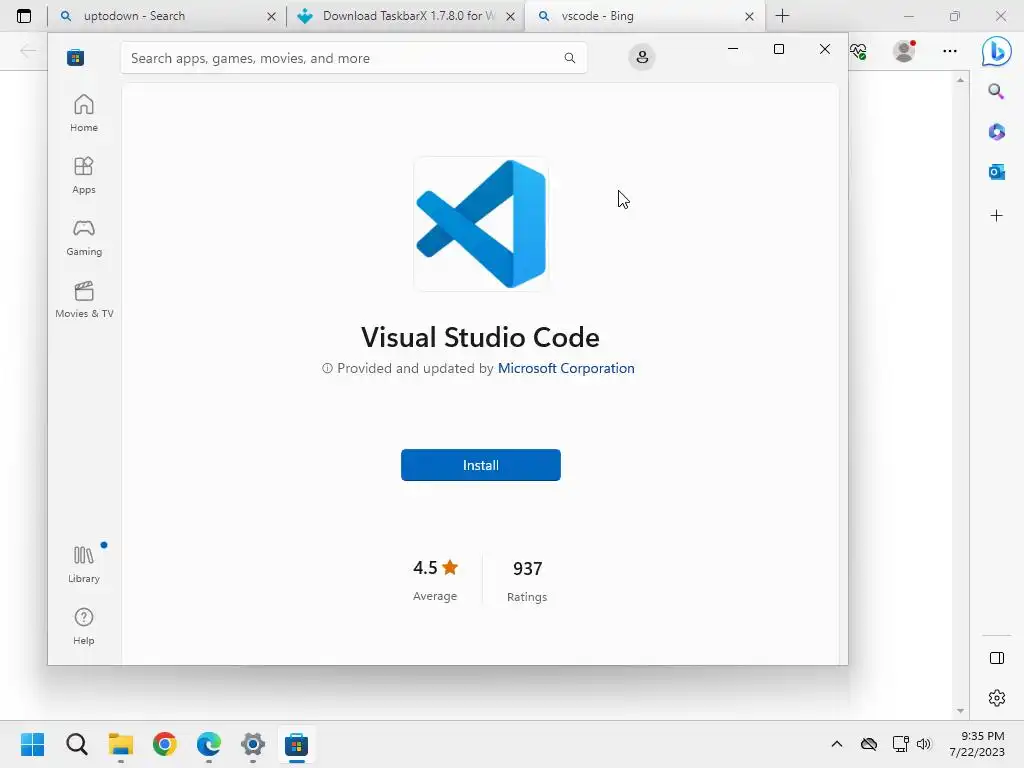Screen dimensions: 1024x768
Task: Open Microsoft 365 in Edge sidebar
Action: pyautogui.click(x=996, y=132)
